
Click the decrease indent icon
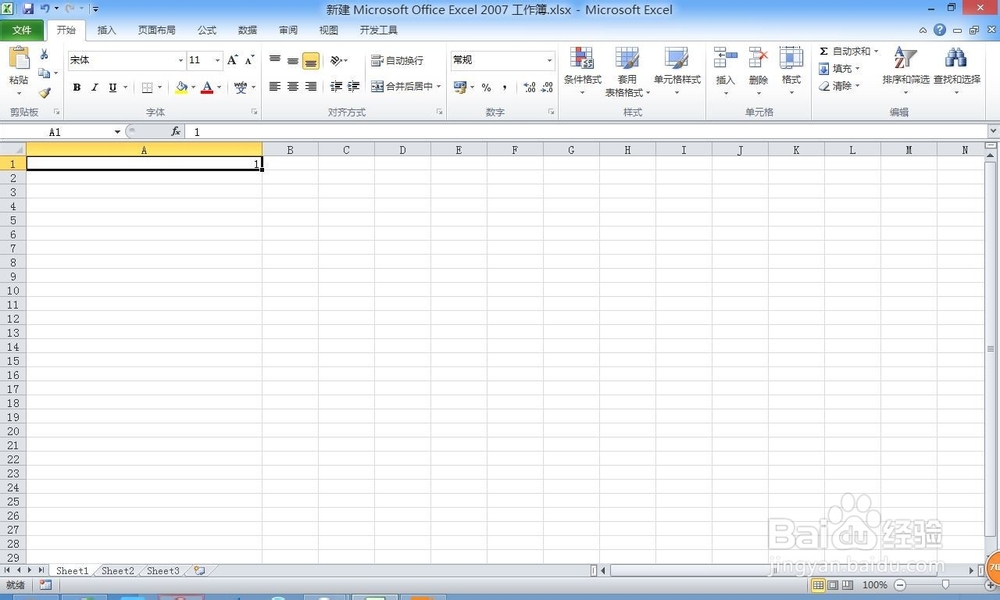[336, 86]
